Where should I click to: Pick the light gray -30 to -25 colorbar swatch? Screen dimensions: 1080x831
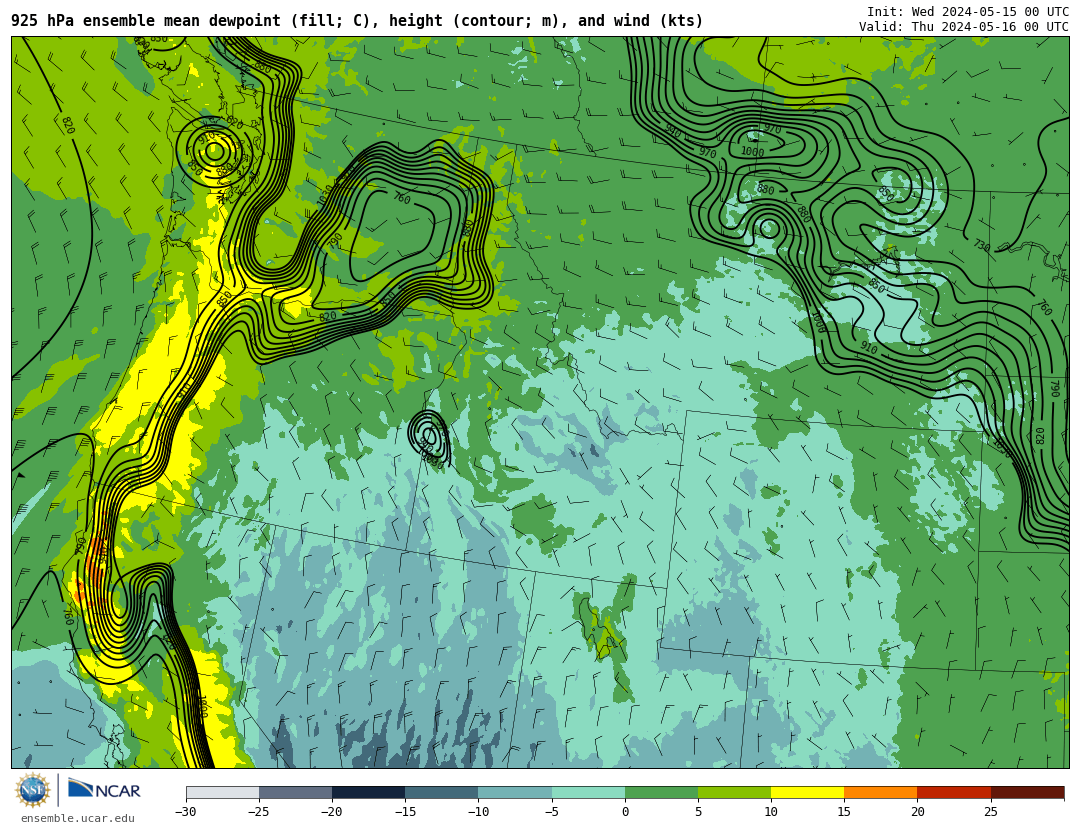pyautogui.click(x=222, y=793)
